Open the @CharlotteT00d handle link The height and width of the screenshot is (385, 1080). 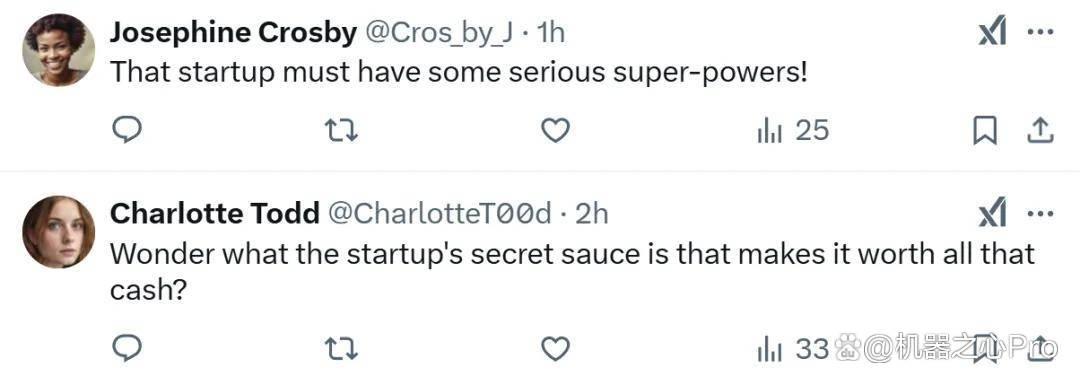coord(439,214)
